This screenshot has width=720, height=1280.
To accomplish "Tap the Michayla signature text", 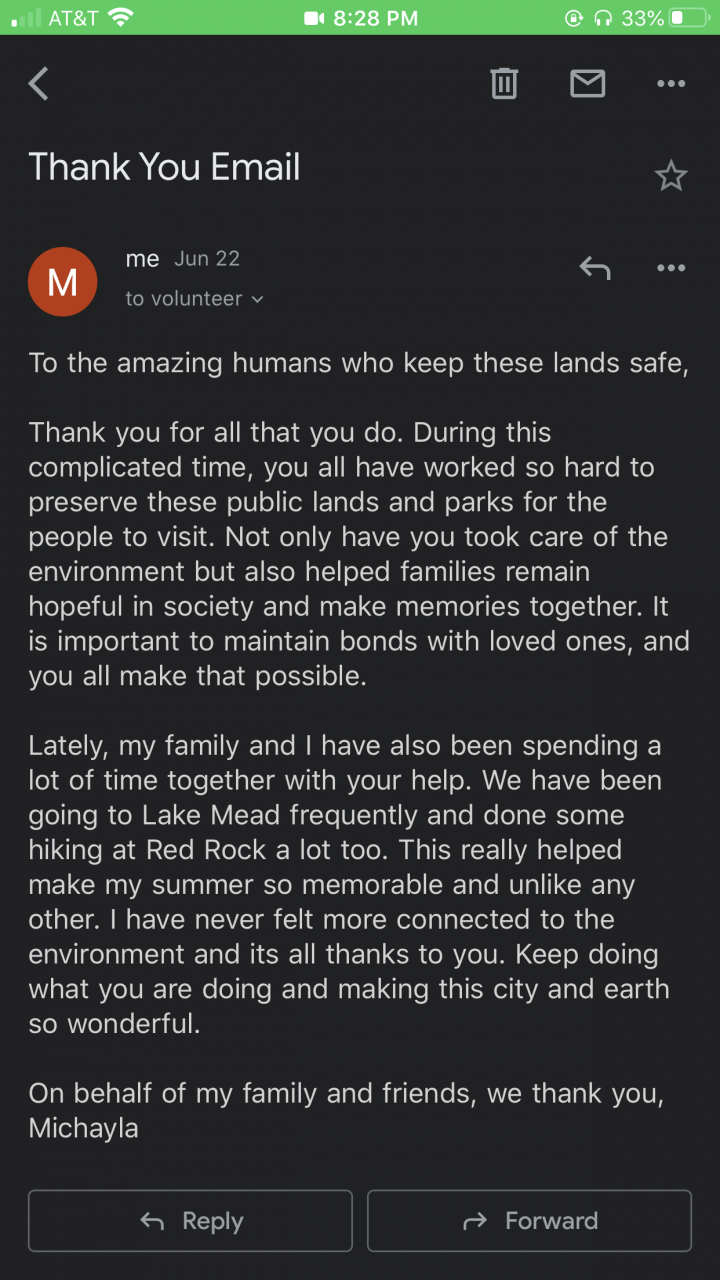I will (x=84, y=1128).
